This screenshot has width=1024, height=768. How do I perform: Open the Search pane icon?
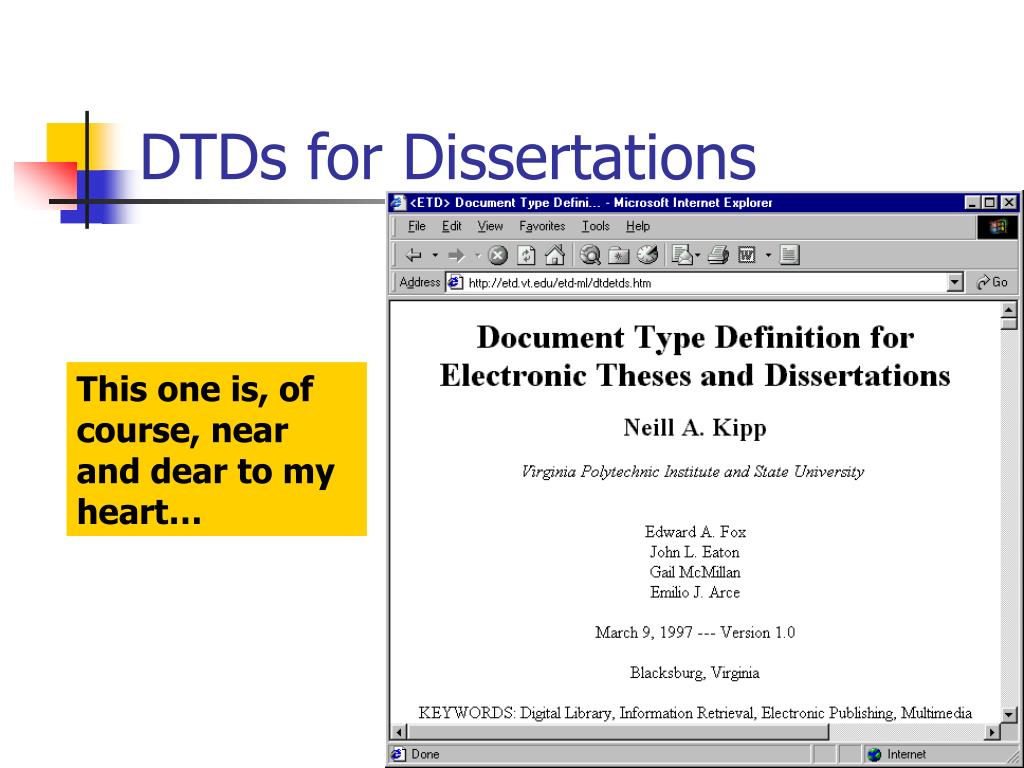click(590, 255)
